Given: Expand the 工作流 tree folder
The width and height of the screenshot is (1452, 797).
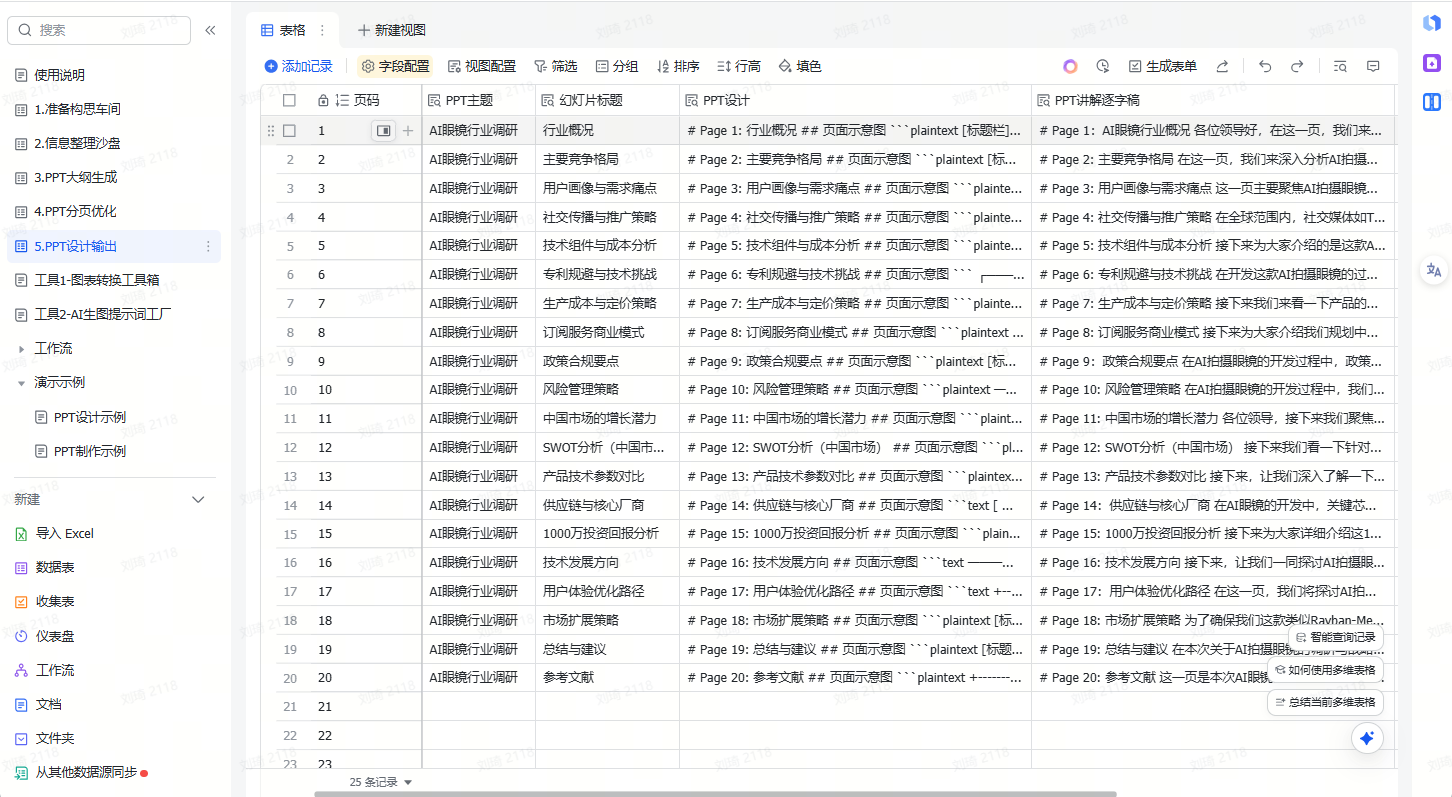Looking at the screenshot, I should pos(22,348).
